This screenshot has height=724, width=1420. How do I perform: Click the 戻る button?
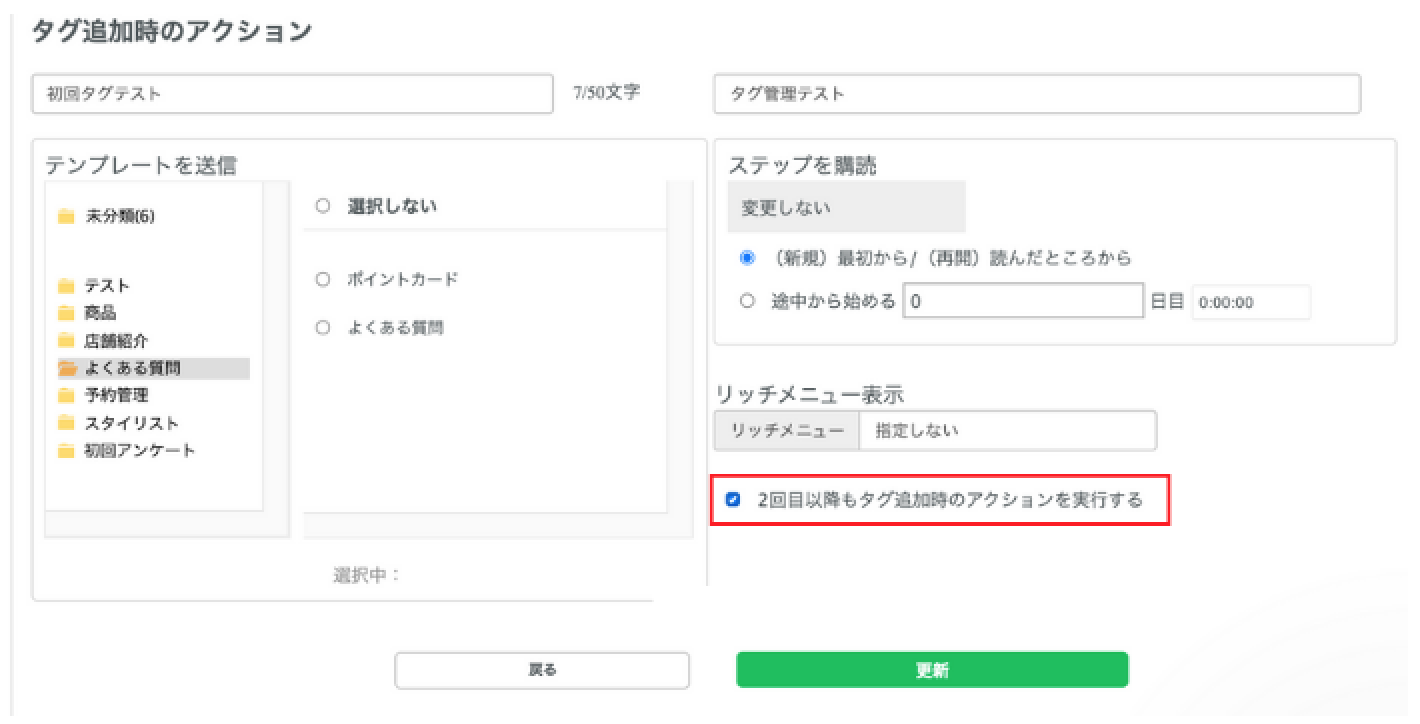(542, 671)
